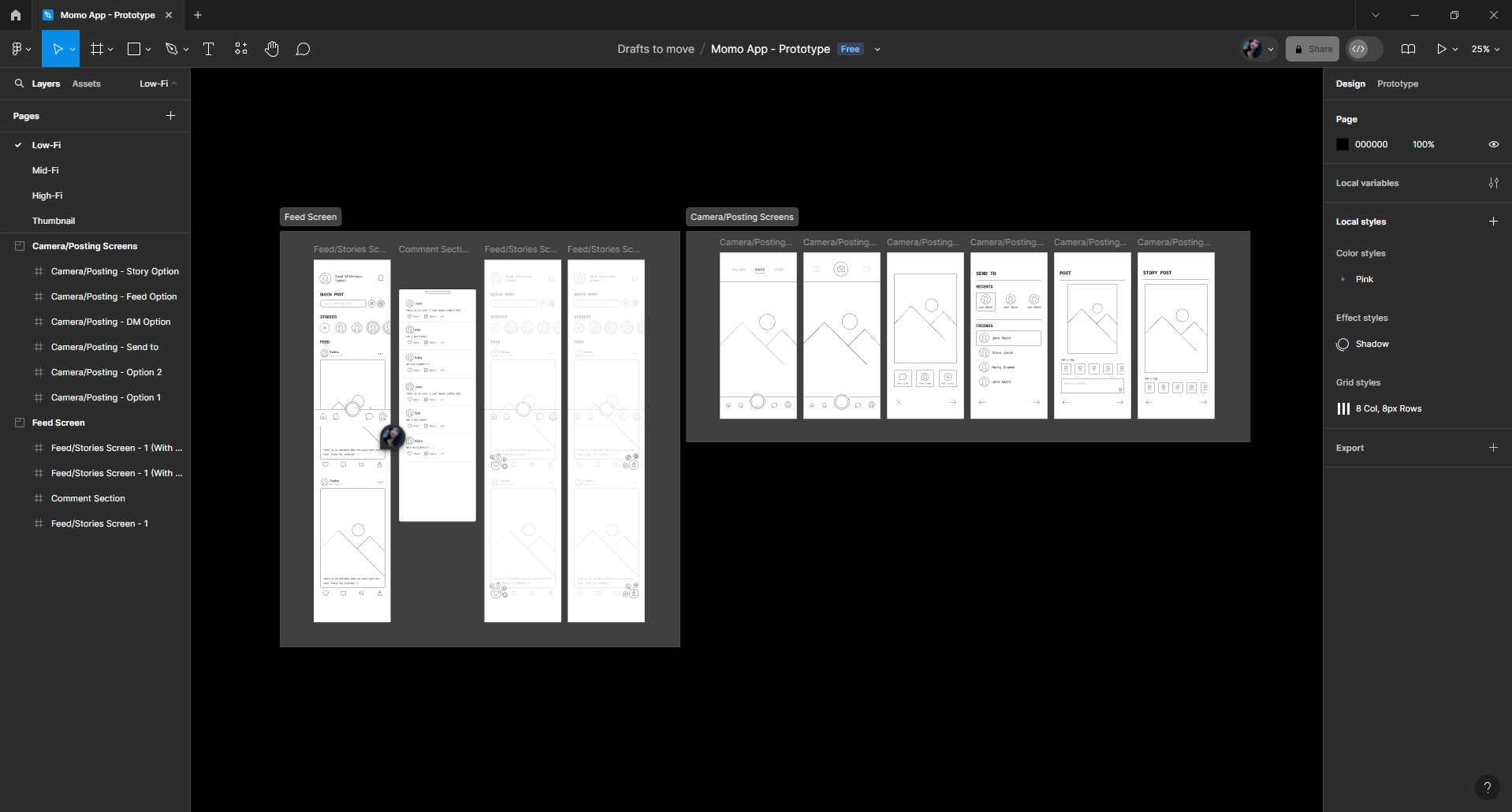Open the Resources components tool
Image resolution: width=1512 pixels, height=812 pixels.
coord(241,49)
